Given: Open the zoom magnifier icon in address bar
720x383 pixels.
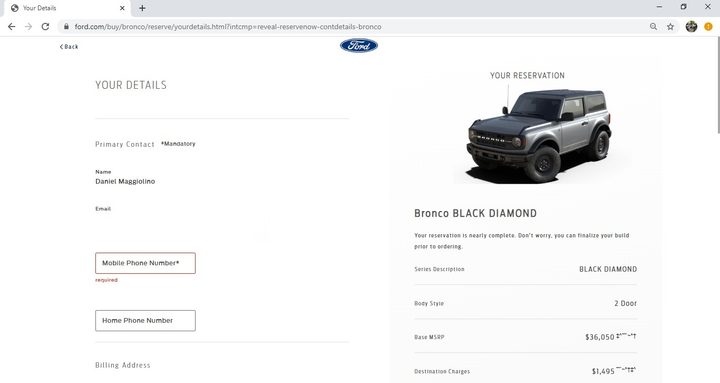Looking at the screenshot, I should 653,27.
